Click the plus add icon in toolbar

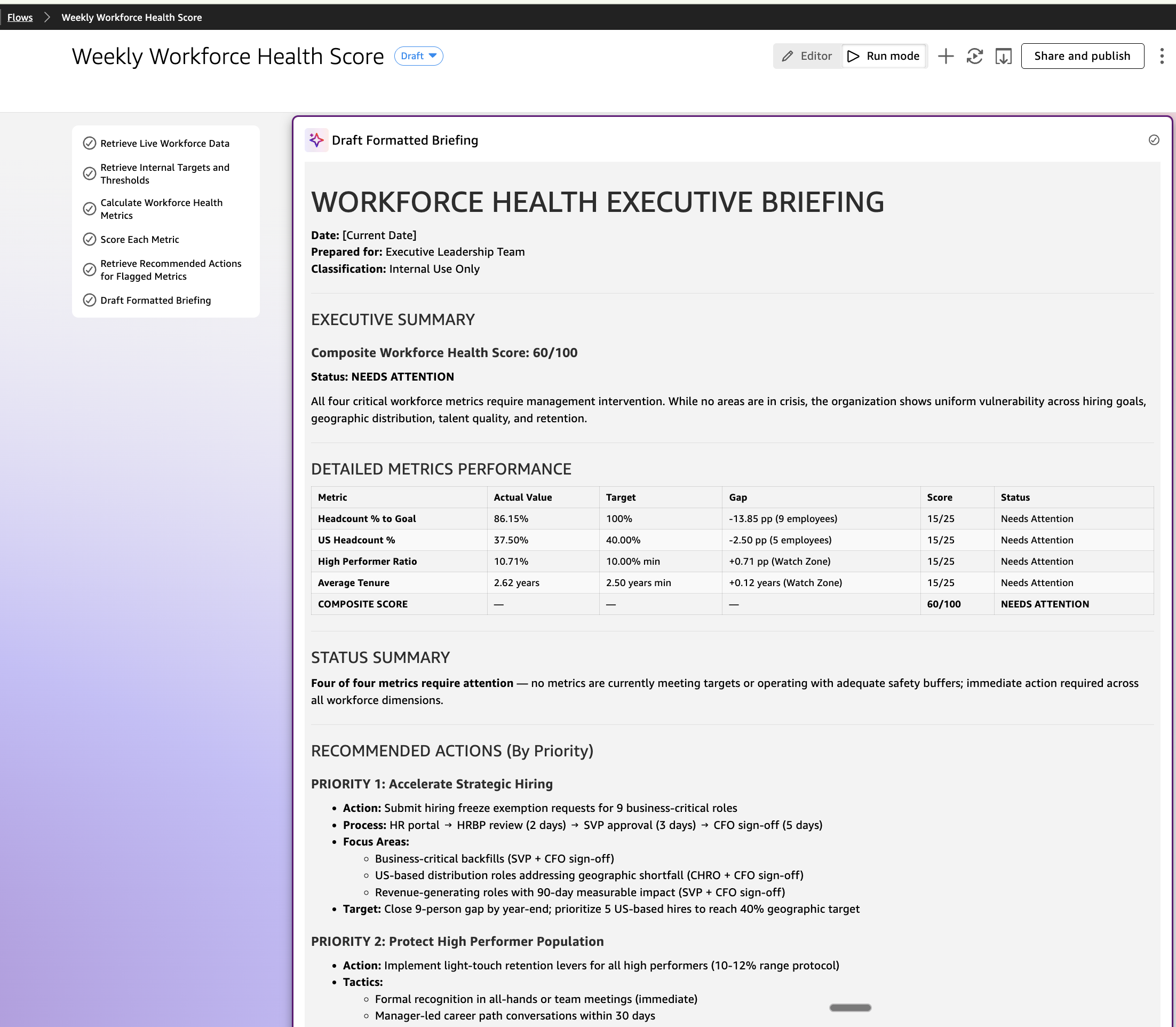945,56
